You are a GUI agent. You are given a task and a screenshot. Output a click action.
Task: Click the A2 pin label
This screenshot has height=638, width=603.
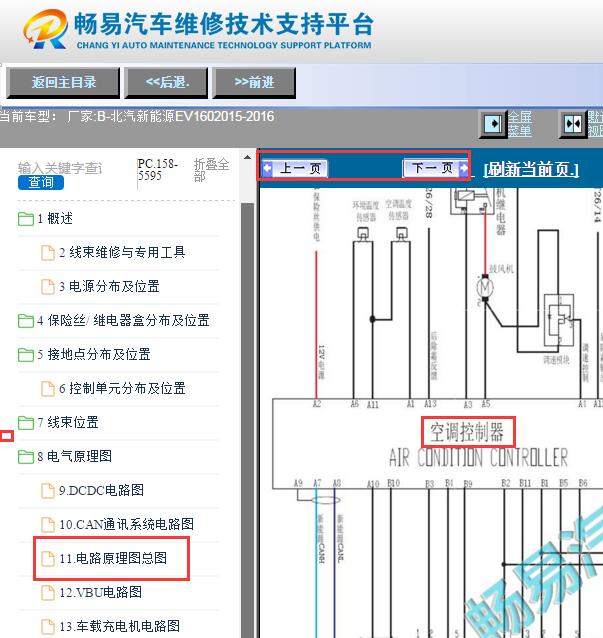click(317, 404)
